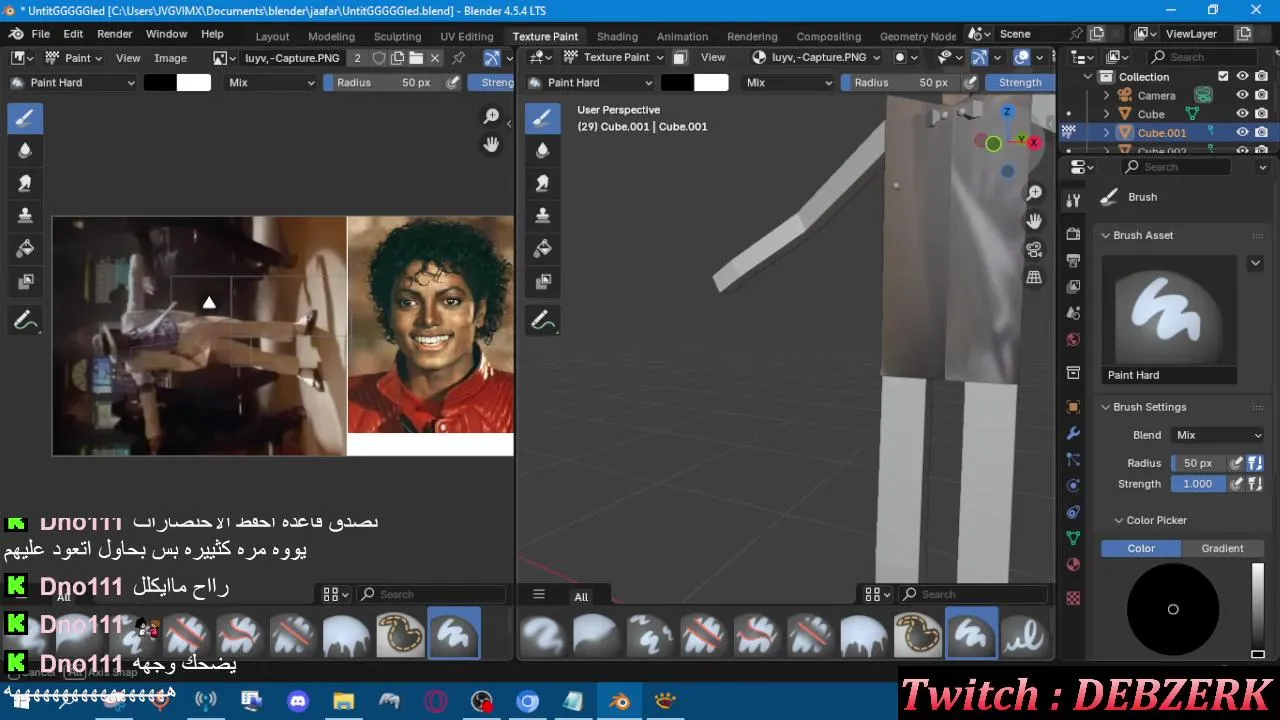
Task: Disable Camera in renders via camera icon
Action: 1262,95
